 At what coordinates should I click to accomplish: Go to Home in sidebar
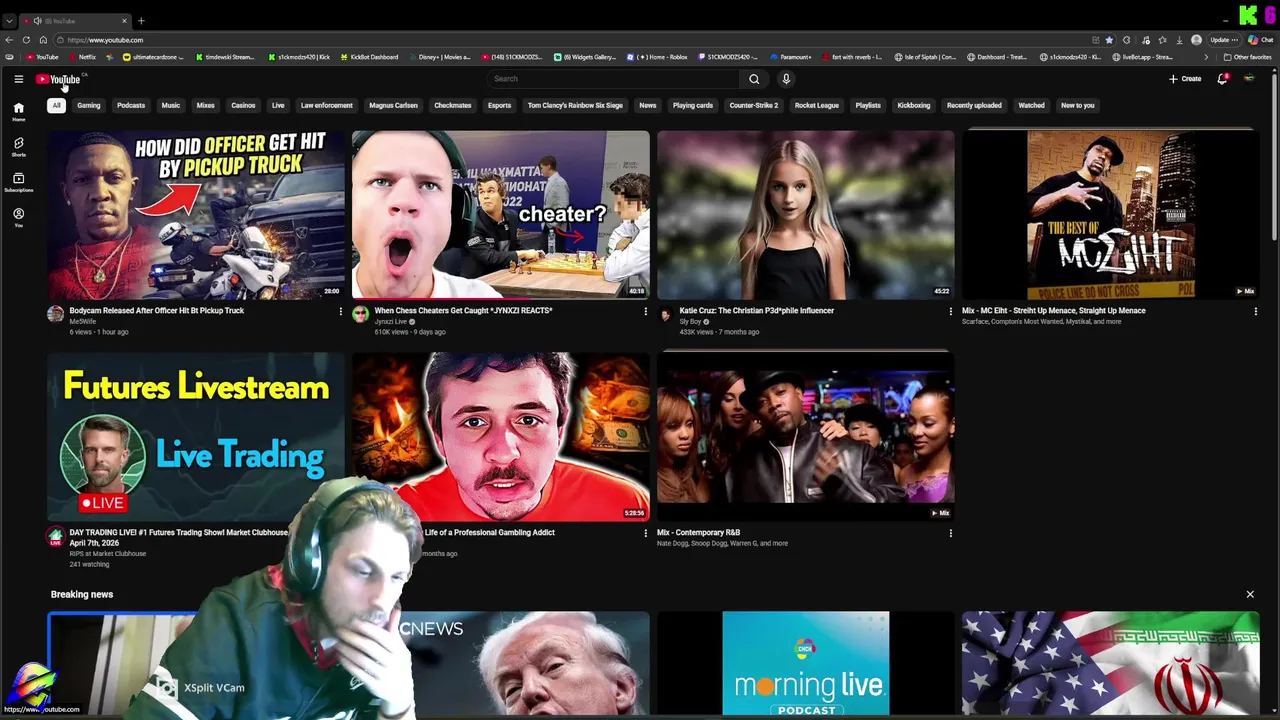click(18, 111)
